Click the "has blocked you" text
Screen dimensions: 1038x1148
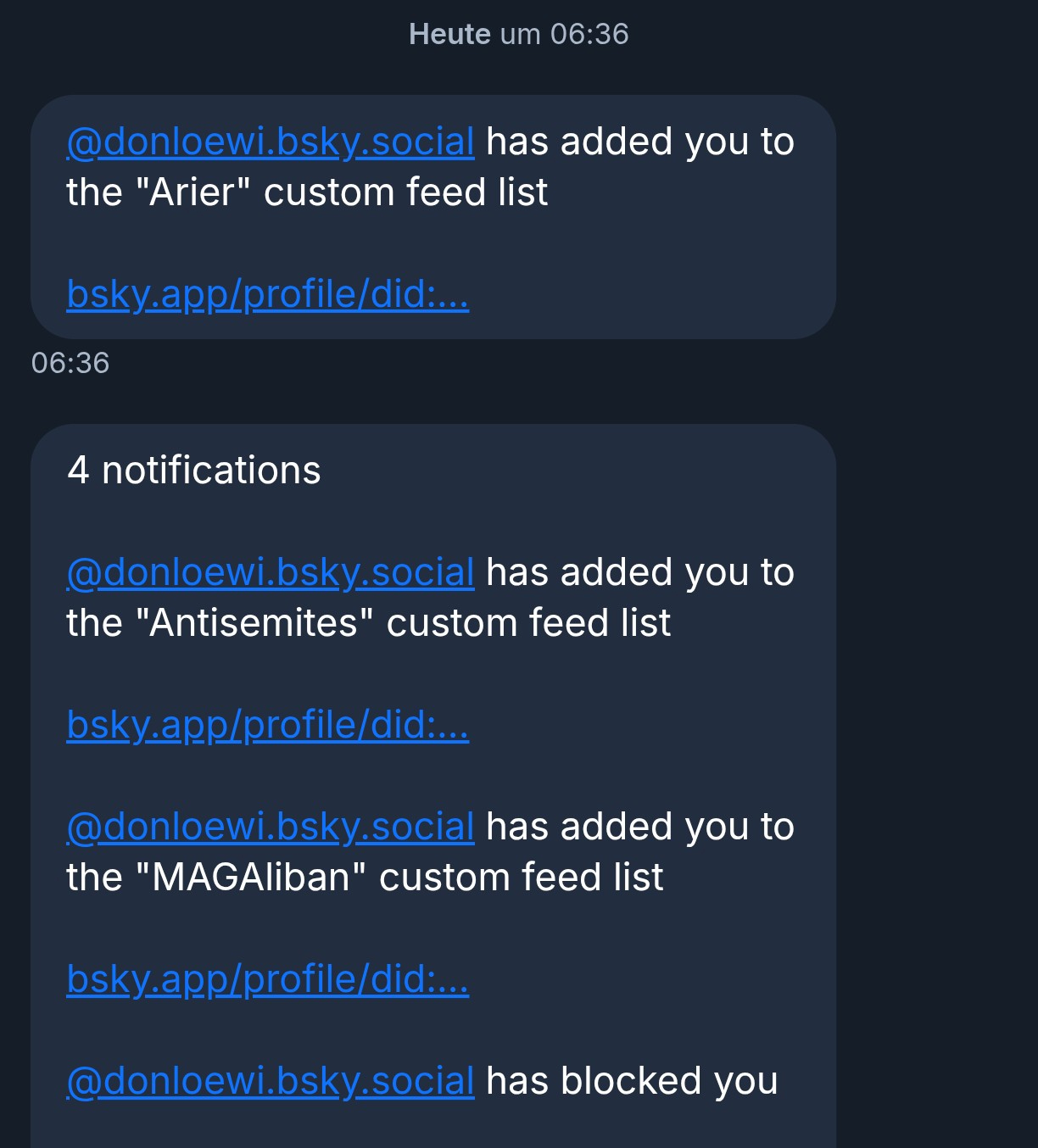632,1081
